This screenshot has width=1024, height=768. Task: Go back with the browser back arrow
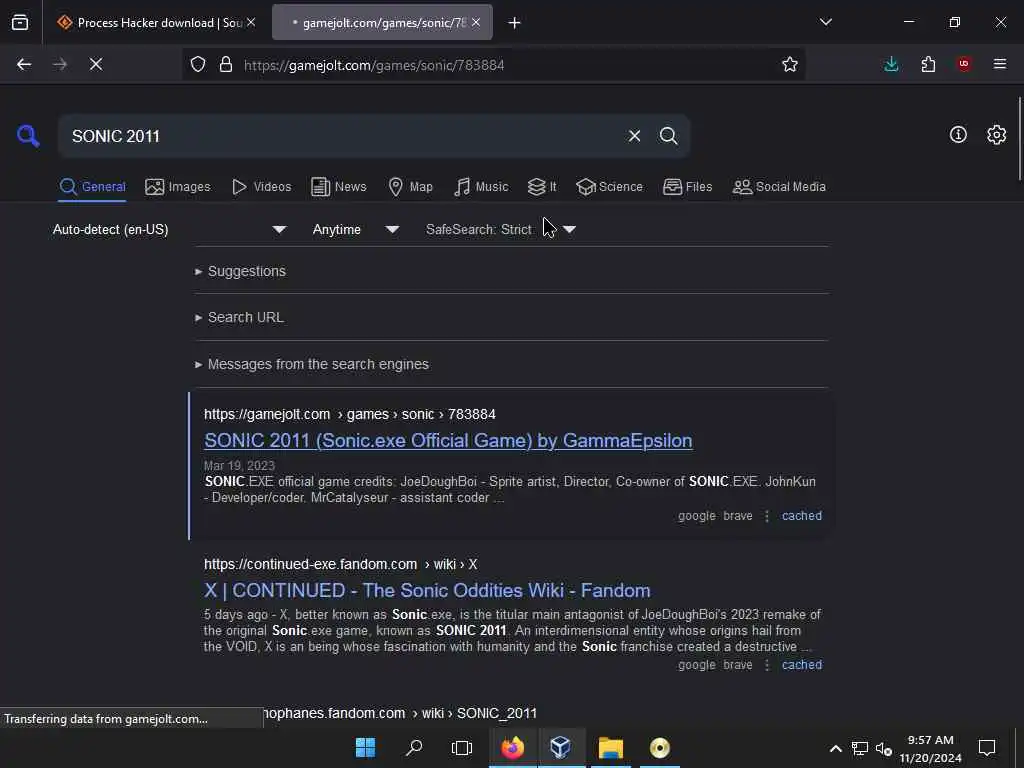click(24, 64)
